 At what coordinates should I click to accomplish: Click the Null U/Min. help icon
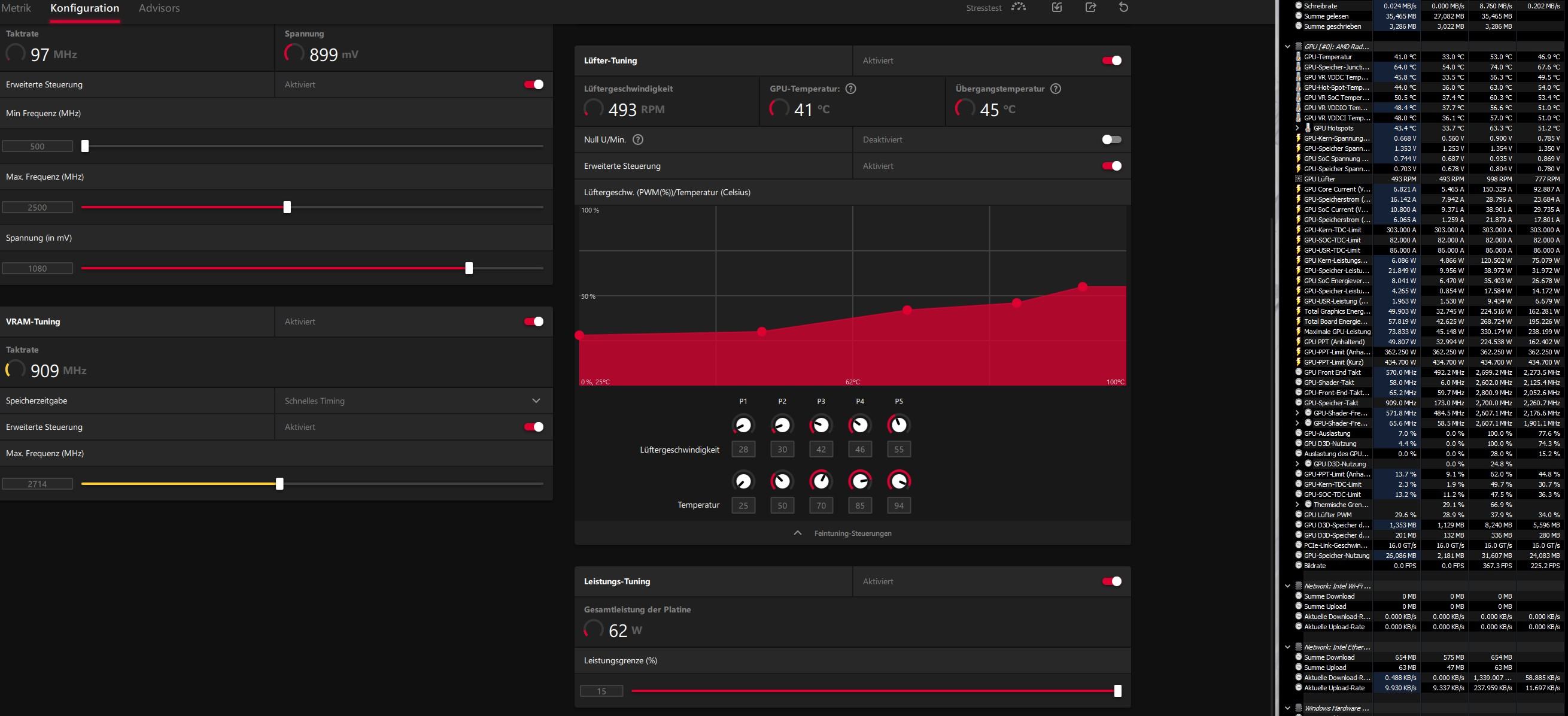pos(638,139)
